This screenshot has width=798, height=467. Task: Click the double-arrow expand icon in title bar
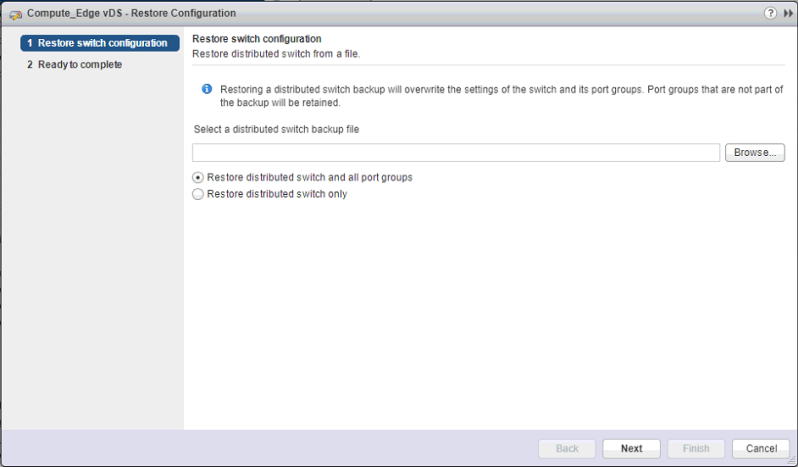coord(786,14)
